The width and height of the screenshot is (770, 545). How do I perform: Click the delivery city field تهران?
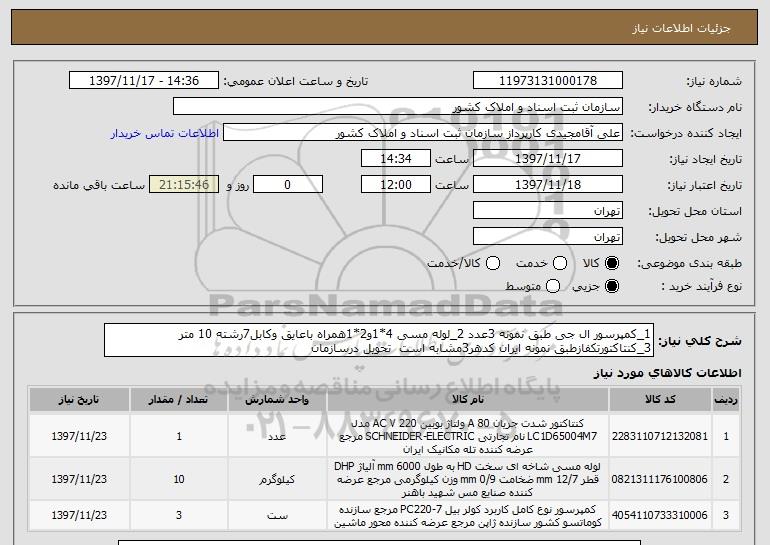coord(548,237)
